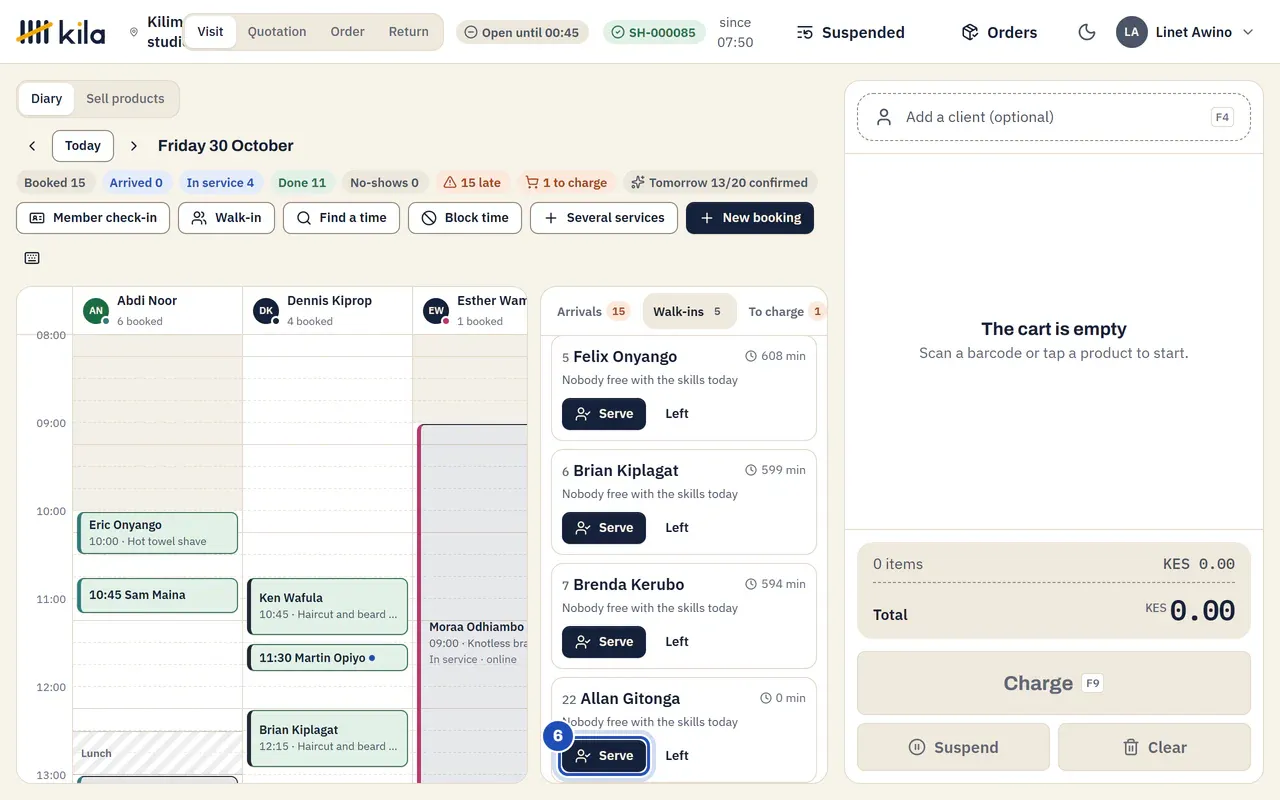Switch mode to Quotation
This screenshot has height=800, width=1280.
[277, 32]
